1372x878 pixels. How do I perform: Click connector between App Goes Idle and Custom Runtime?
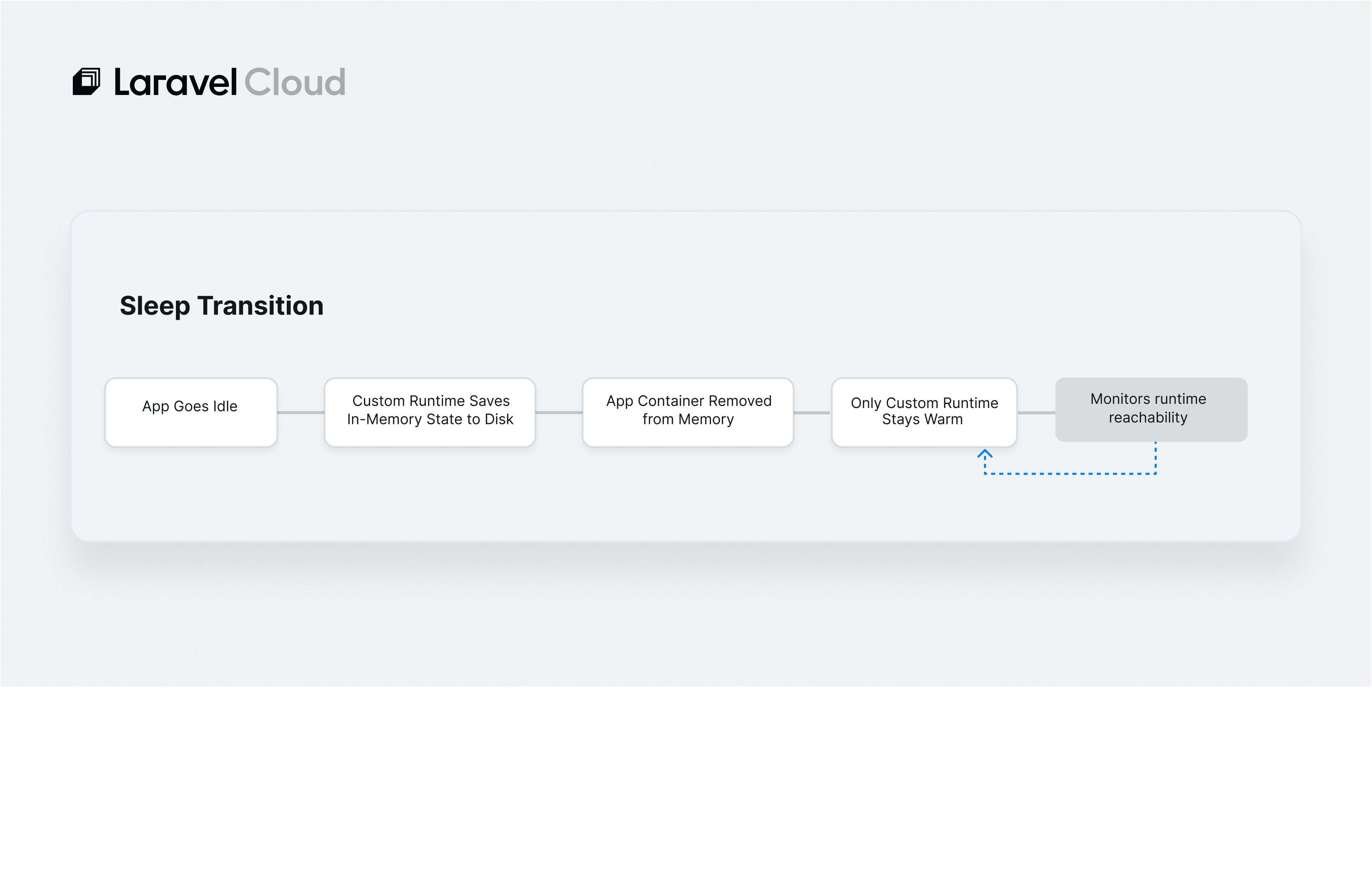click(x=301, y=412)
